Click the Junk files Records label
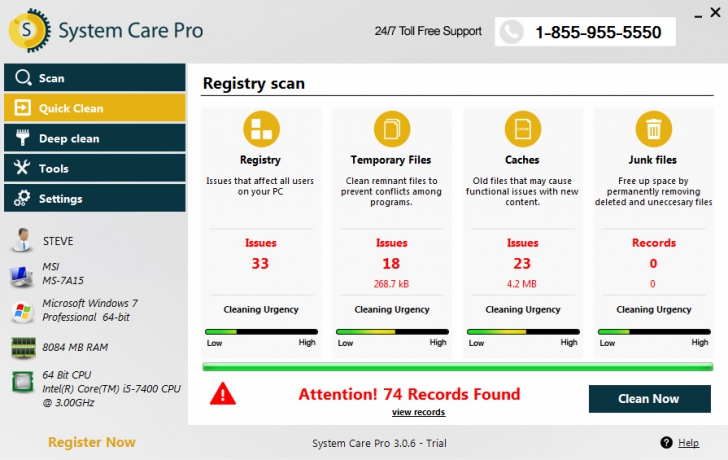This screenshot has width=728, height=460. 654,243
